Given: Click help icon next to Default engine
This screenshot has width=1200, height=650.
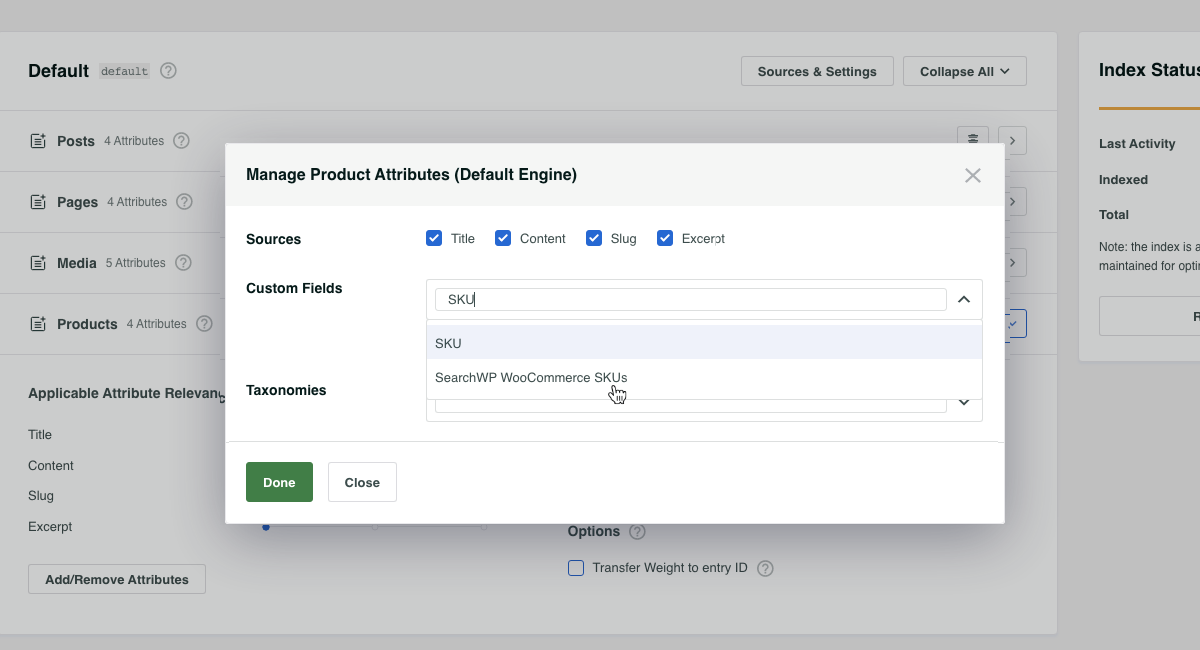Looking at the screenshot, I should pos(168,71).
